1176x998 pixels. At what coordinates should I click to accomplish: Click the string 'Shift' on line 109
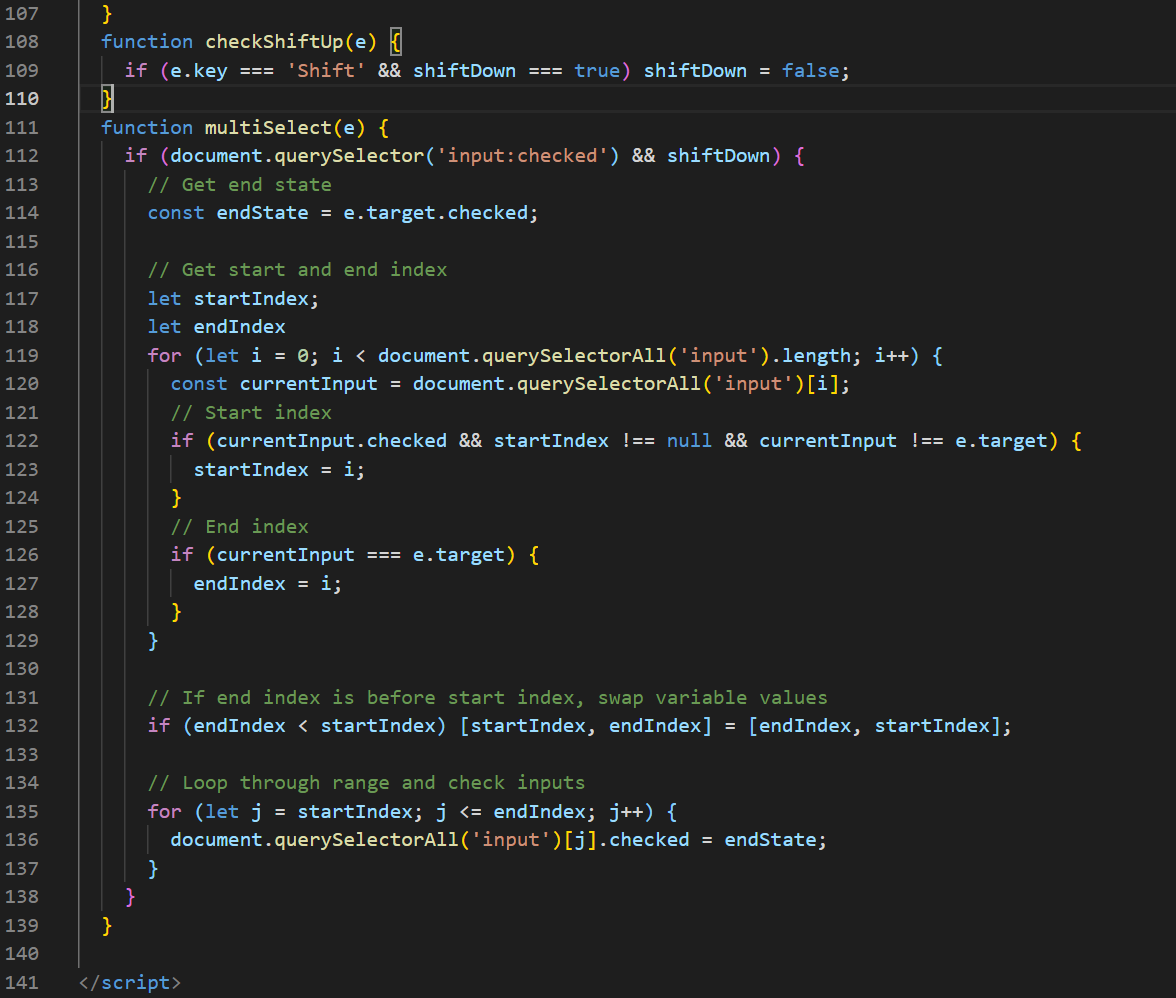coord(326,70)
